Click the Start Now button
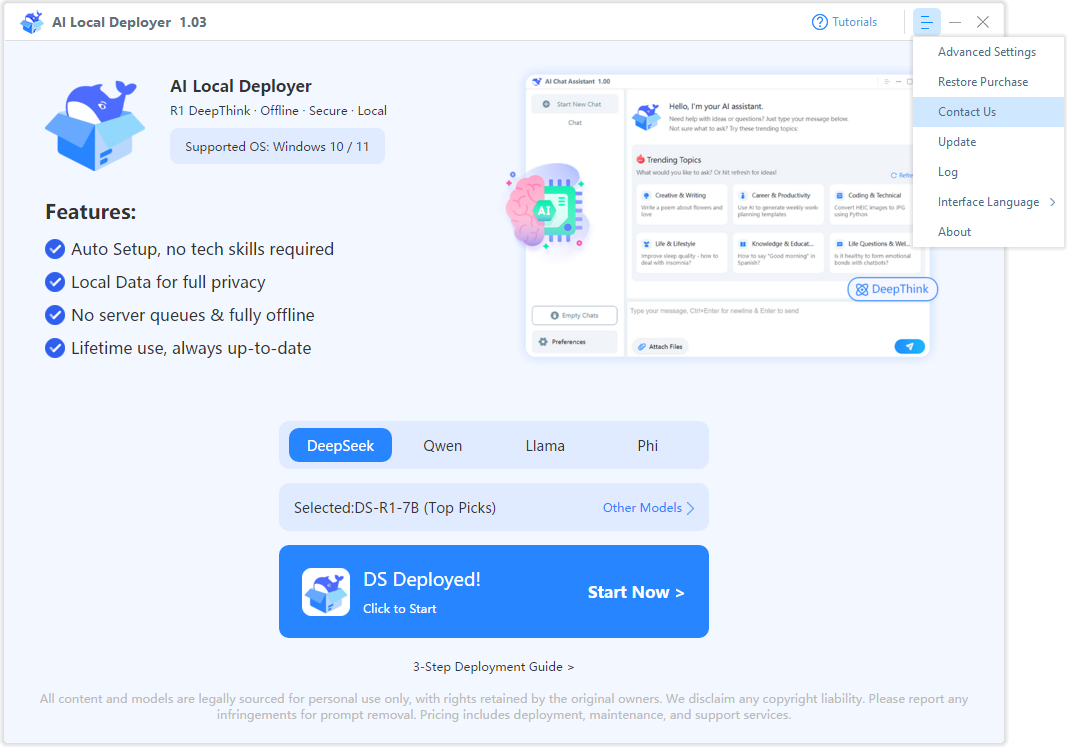This screenshot has height=747, width=1067. click(x=636, y=591)
